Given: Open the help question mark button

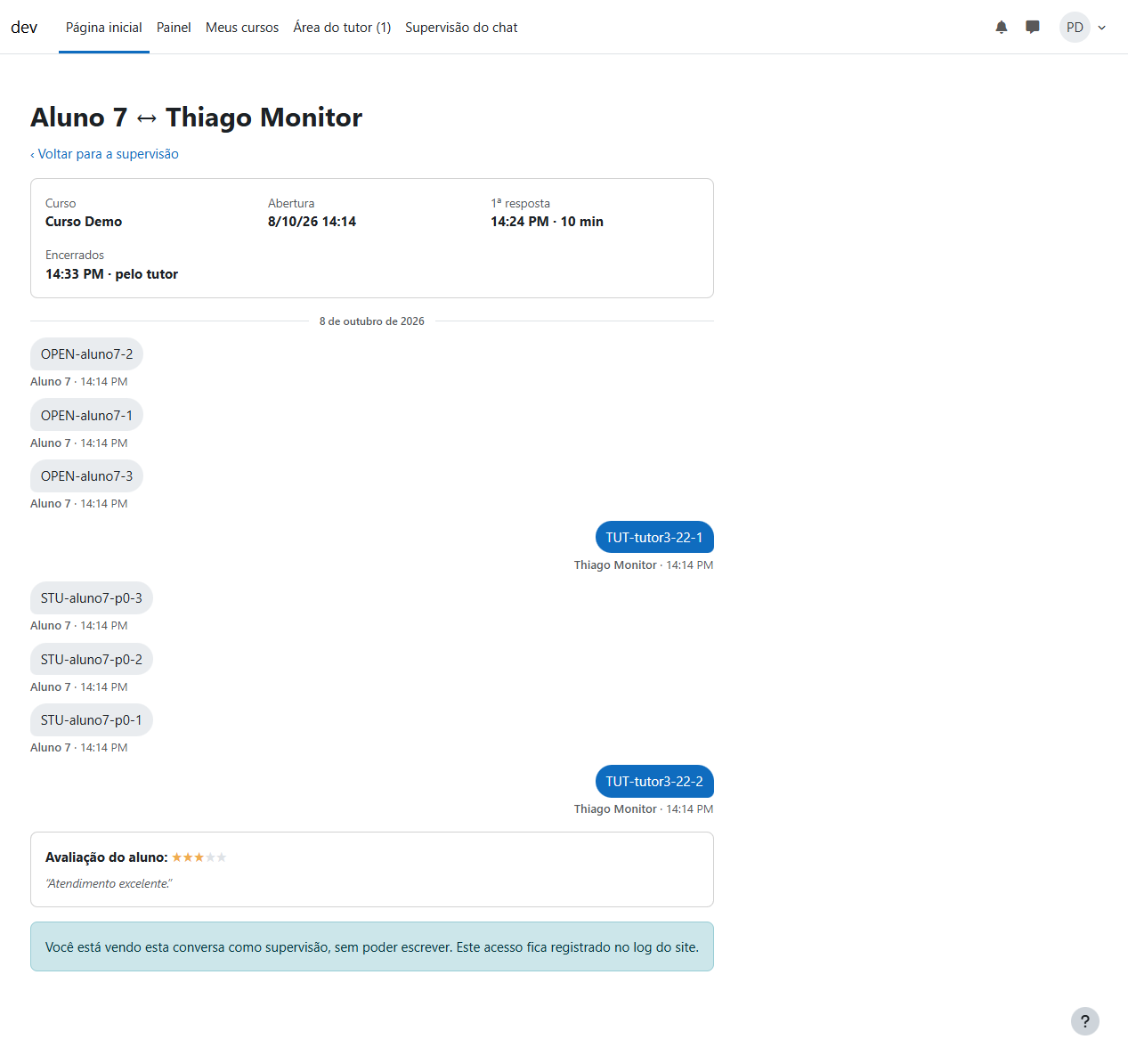Looking at the screenshot, I should point(1084,1021).
